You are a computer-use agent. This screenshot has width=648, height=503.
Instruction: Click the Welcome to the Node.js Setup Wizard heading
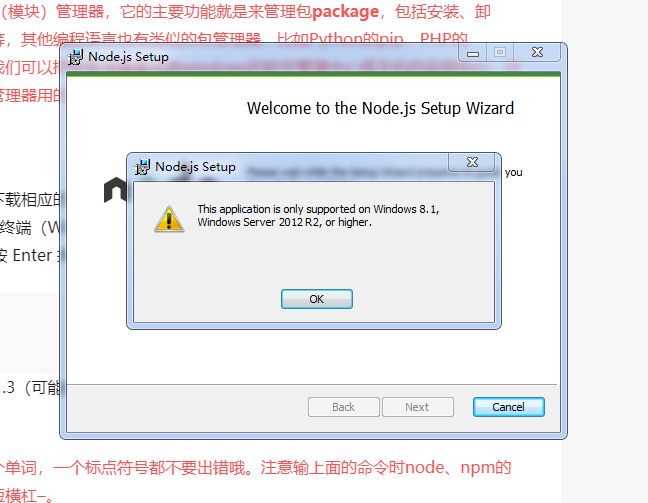[380, 108]
